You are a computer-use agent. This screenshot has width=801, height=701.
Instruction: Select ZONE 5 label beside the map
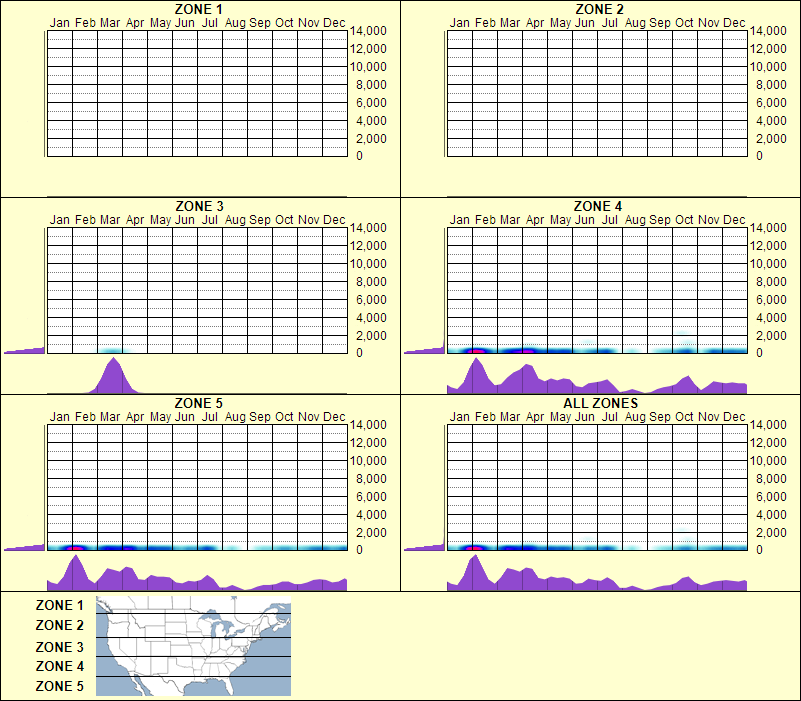(x=59, y=686)
